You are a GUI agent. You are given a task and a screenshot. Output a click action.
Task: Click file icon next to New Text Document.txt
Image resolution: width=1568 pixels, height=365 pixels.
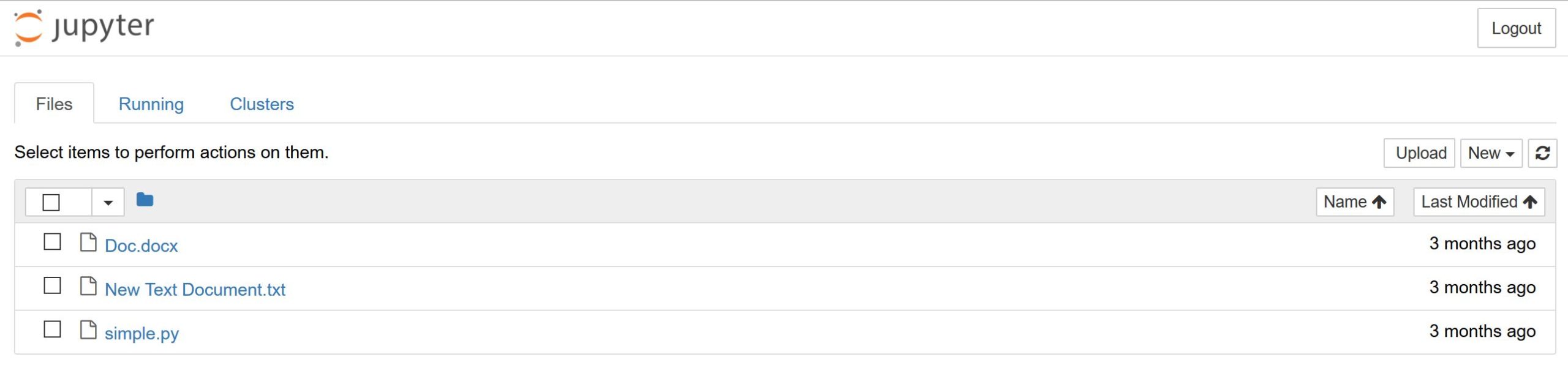(x=88, y=286)
